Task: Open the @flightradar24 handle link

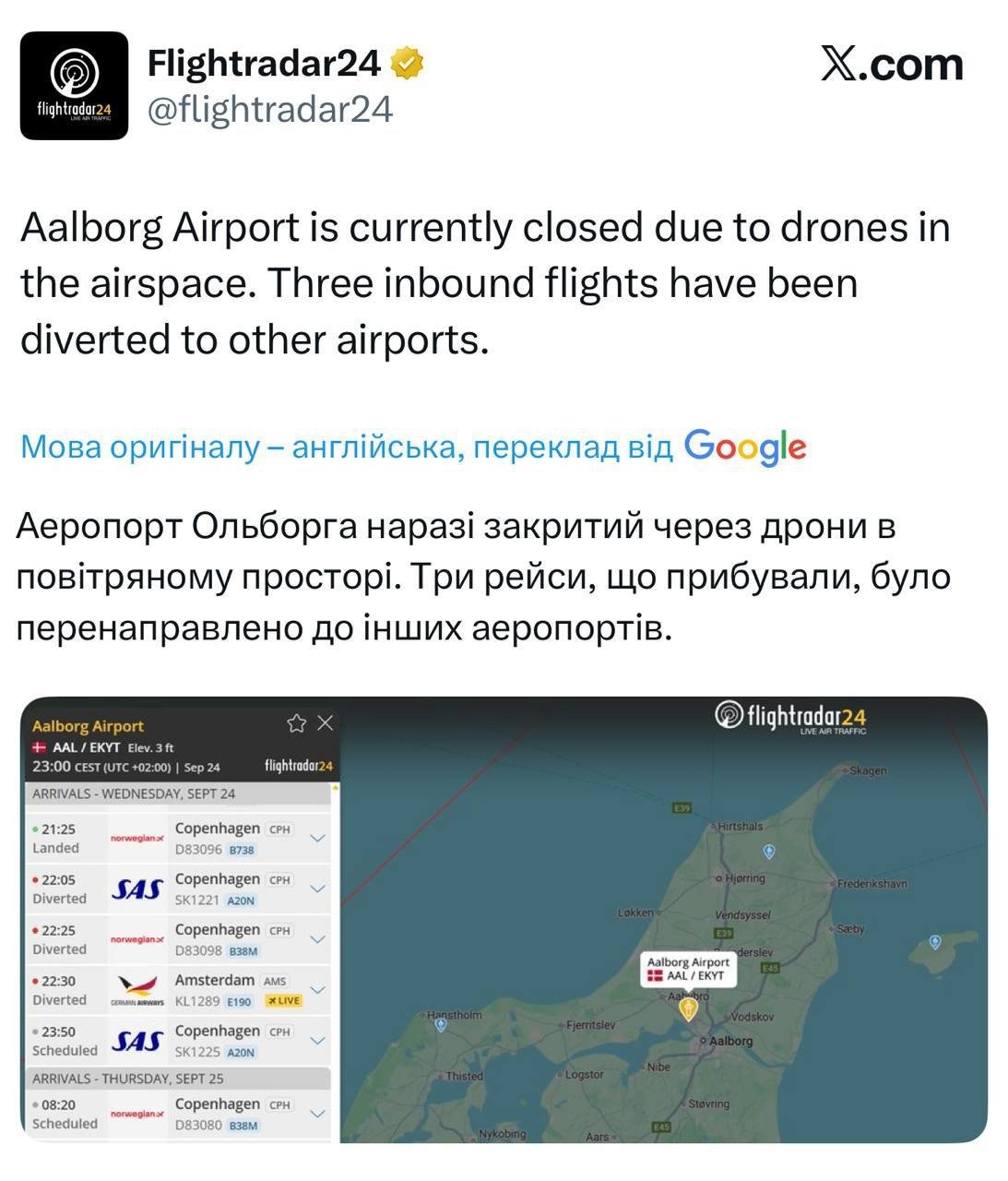Action: 270,109
